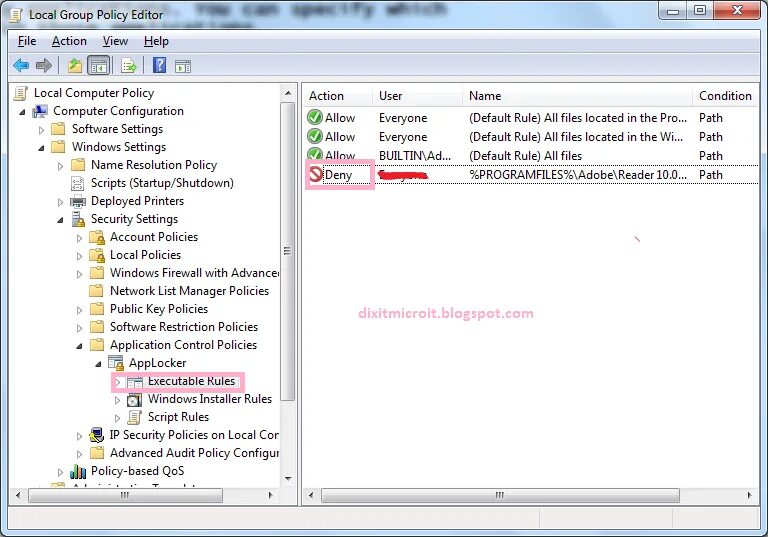Collapse the Computer Configuration node
Viewport: 768px width, 537px height.
tap(23, 112)
